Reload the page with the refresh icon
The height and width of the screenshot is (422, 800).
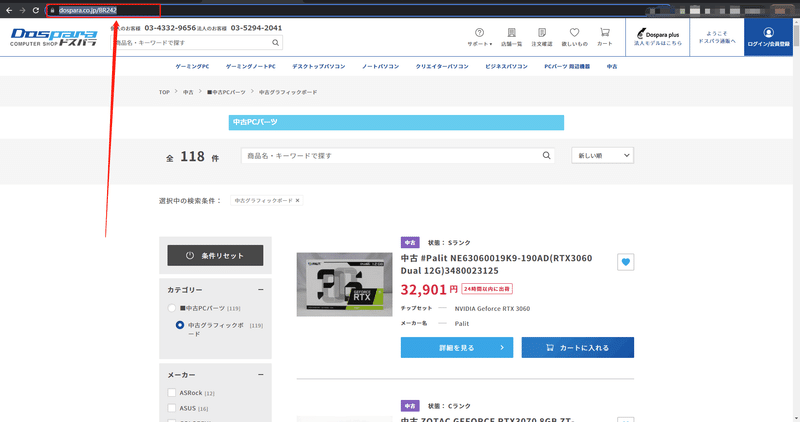click(36, 10)
